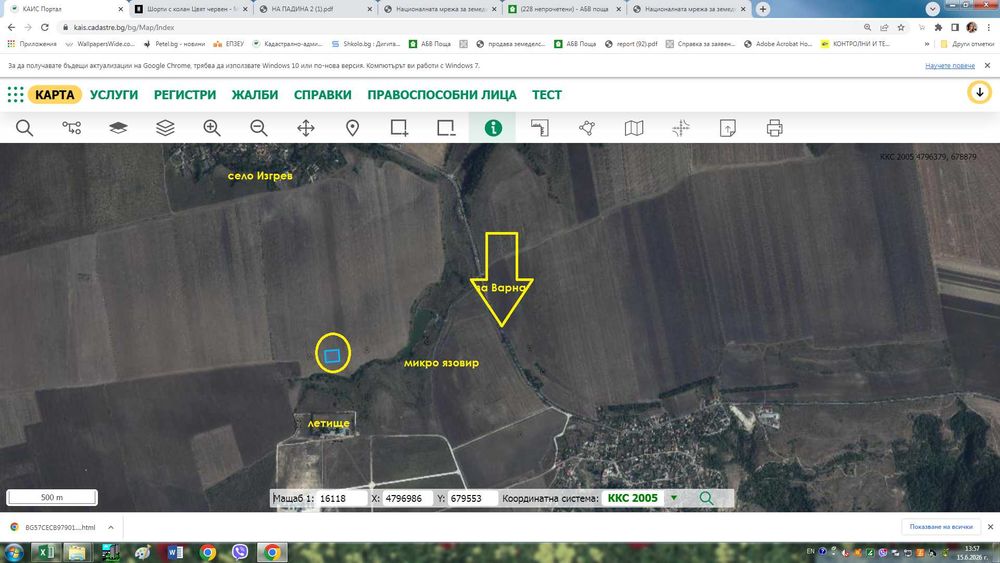The image size is (1000, 563).
Task: Switch to the АБВ поща tab
Action: 564,9
